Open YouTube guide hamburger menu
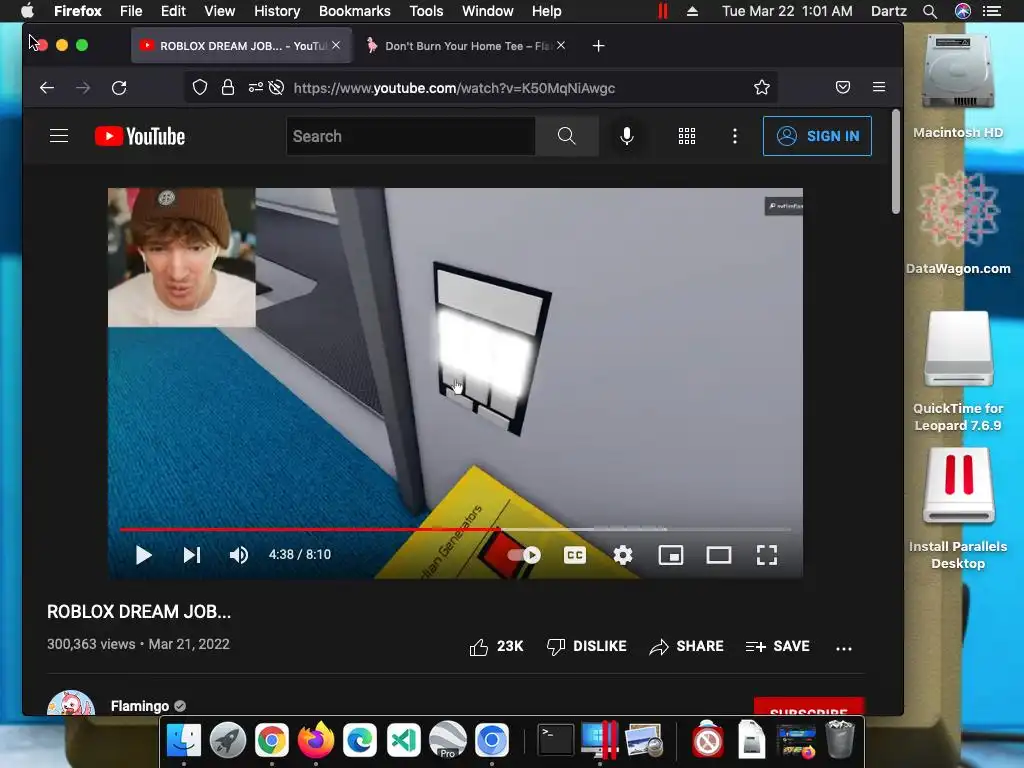The height and width of the screenshot is (768, 1024). [59, 136]
